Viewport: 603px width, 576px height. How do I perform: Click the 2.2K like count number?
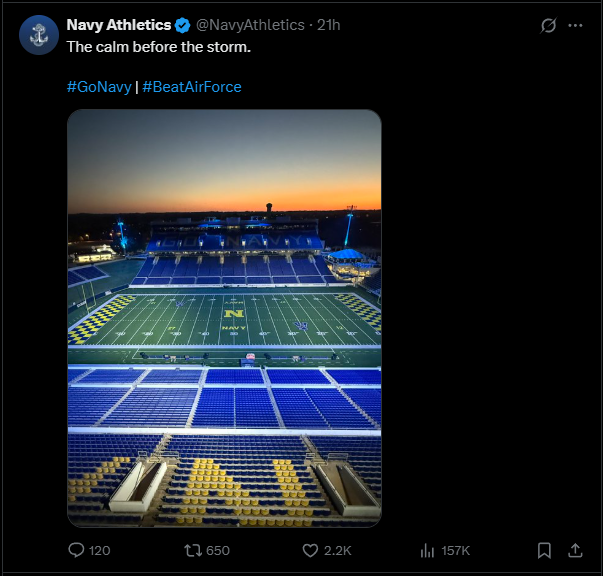(338, 551)
